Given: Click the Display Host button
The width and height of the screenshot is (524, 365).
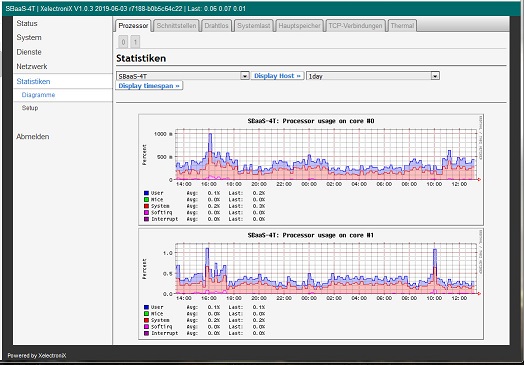Looking at the screenshot, I should click(x=277, y=76).
